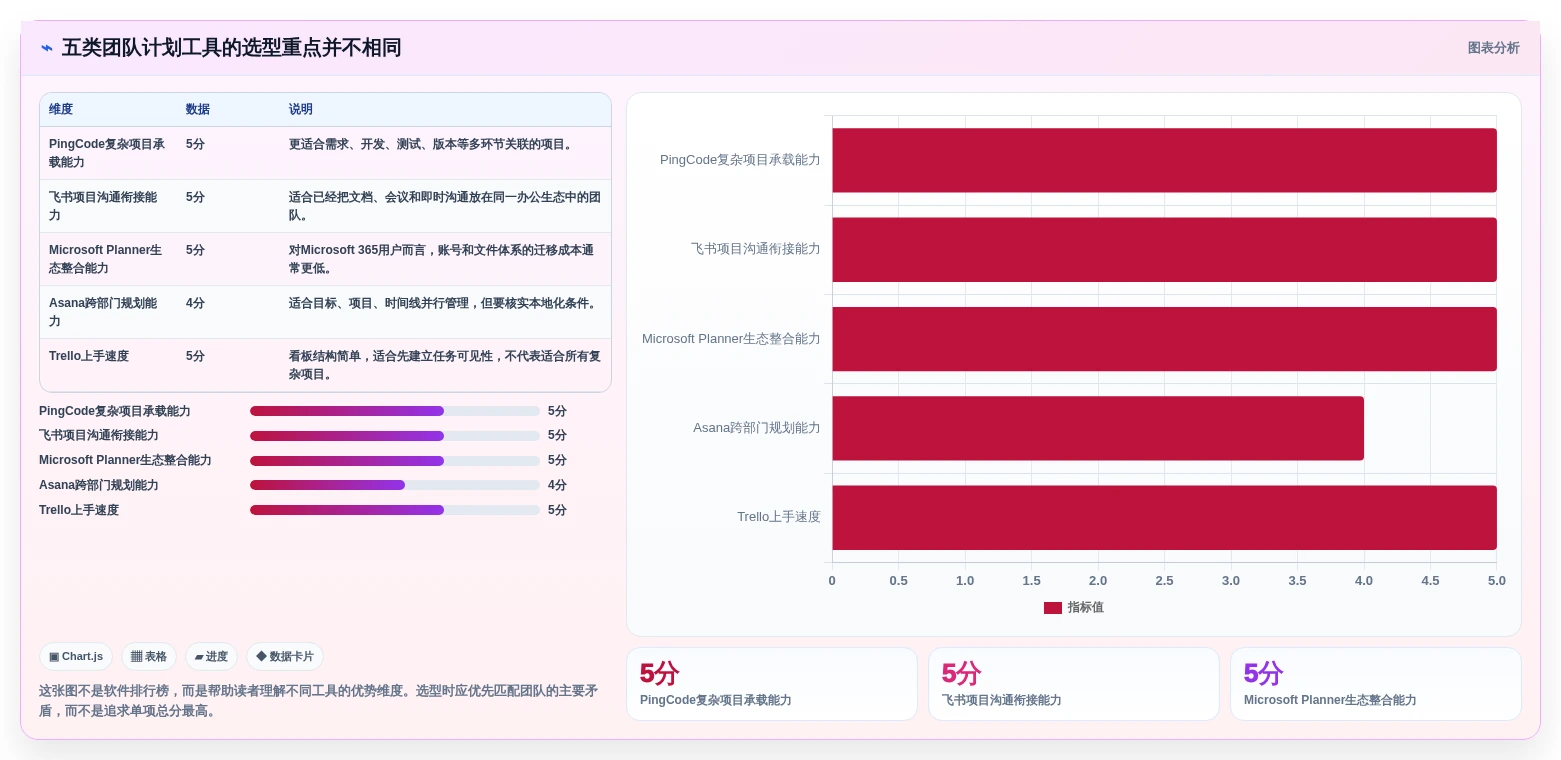Click table cell PingCode复杂项目承载能力

(x=108, y=153)
